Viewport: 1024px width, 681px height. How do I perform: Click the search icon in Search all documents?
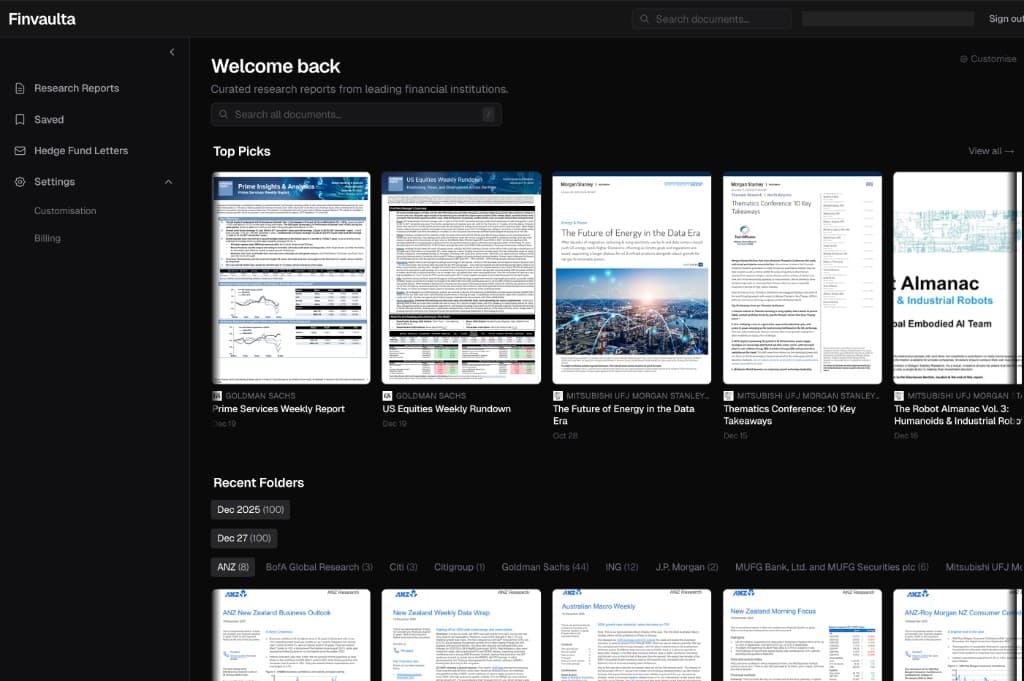224,114
